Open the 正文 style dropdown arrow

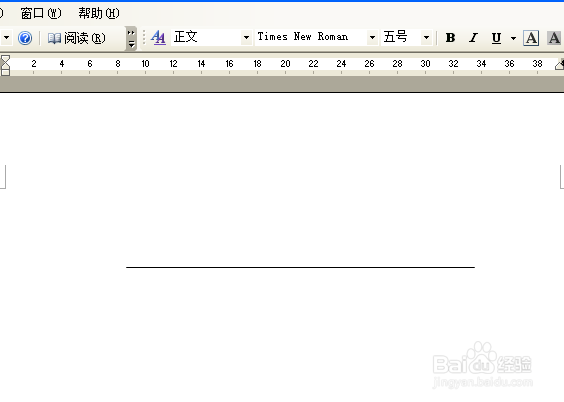pos(246,37)
